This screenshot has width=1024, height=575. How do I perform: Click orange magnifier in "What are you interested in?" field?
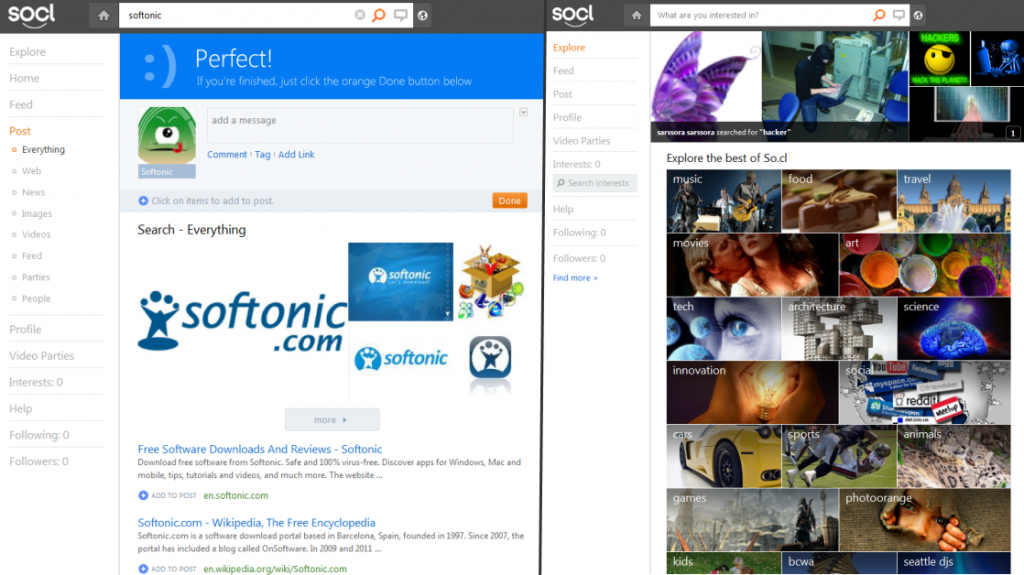click(879, 15)
